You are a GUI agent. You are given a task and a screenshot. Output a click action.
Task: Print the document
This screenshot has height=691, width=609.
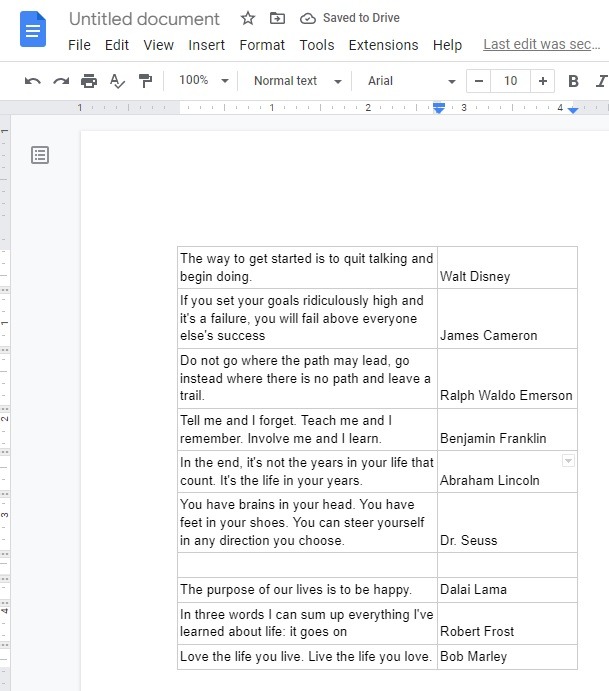tap(89, 81)
